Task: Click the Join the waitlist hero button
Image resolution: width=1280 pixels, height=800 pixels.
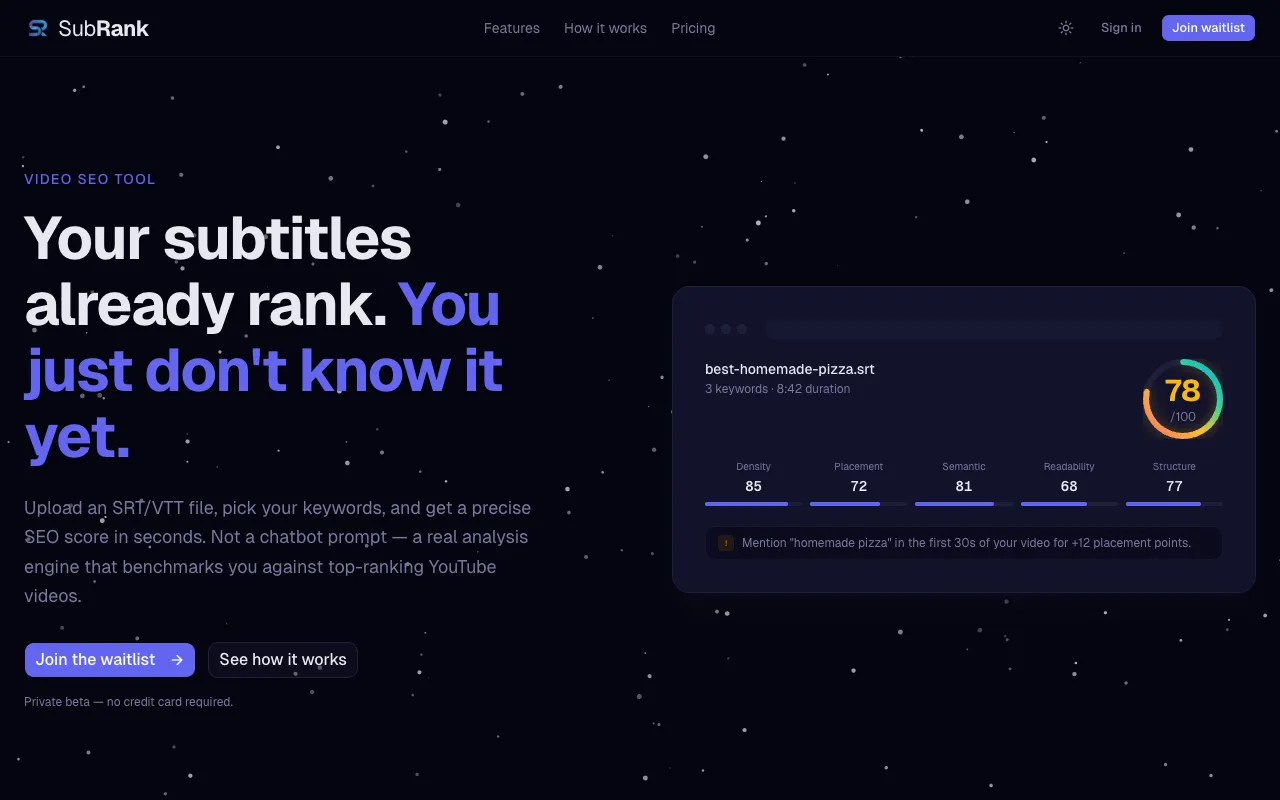Action: point(110,660)
